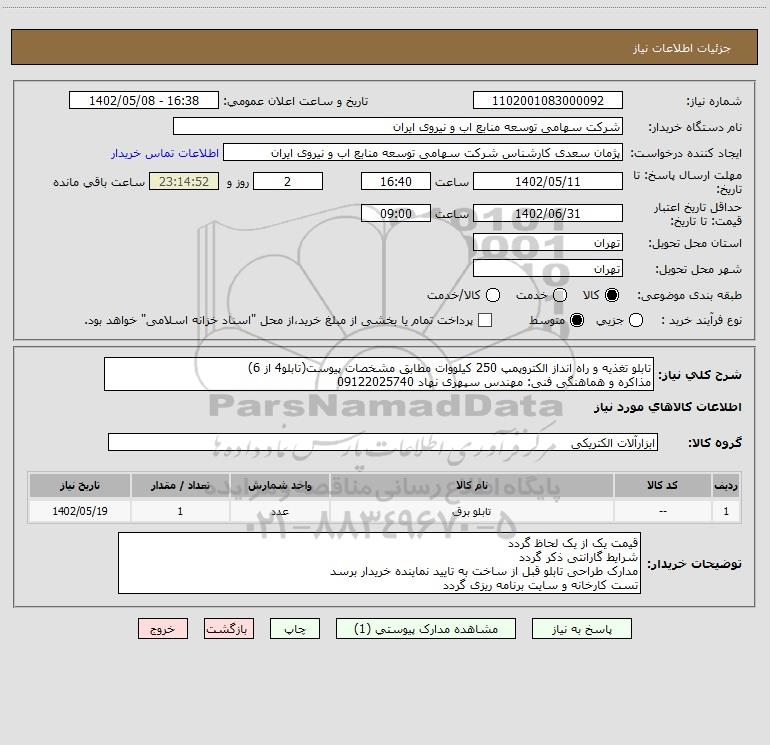Click the نام کالا column header

tap(472, 485)
